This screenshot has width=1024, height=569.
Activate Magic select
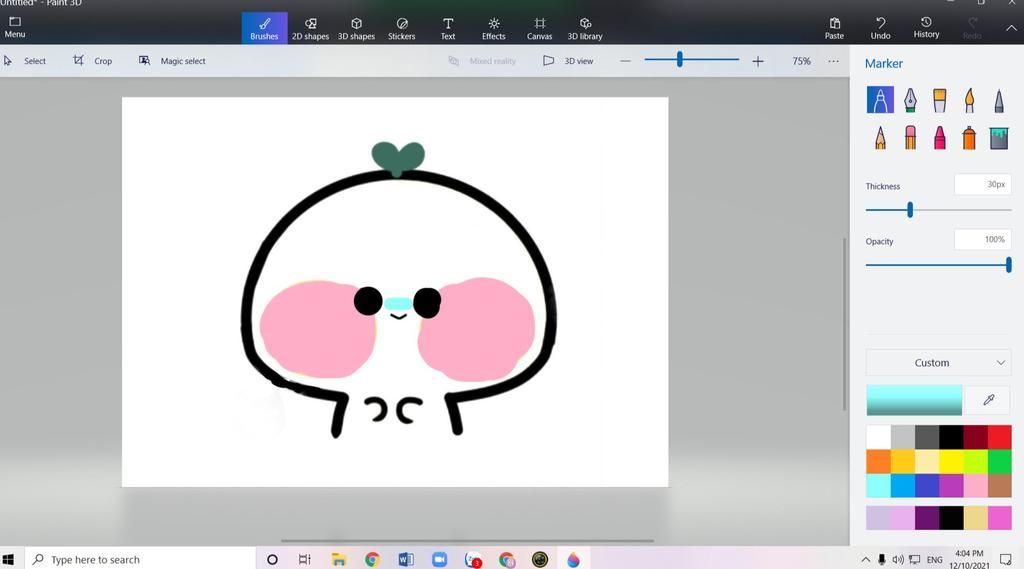click(172, 61)
